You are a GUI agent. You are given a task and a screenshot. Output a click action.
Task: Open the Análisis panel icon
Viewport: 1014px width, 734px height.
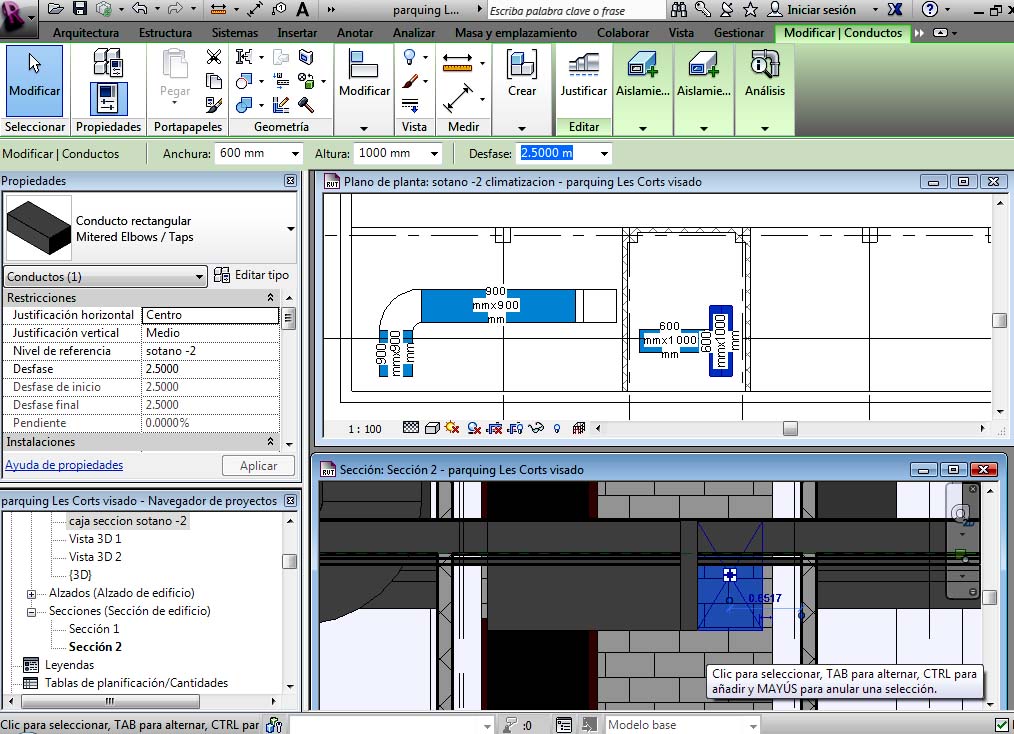(764, 76)
